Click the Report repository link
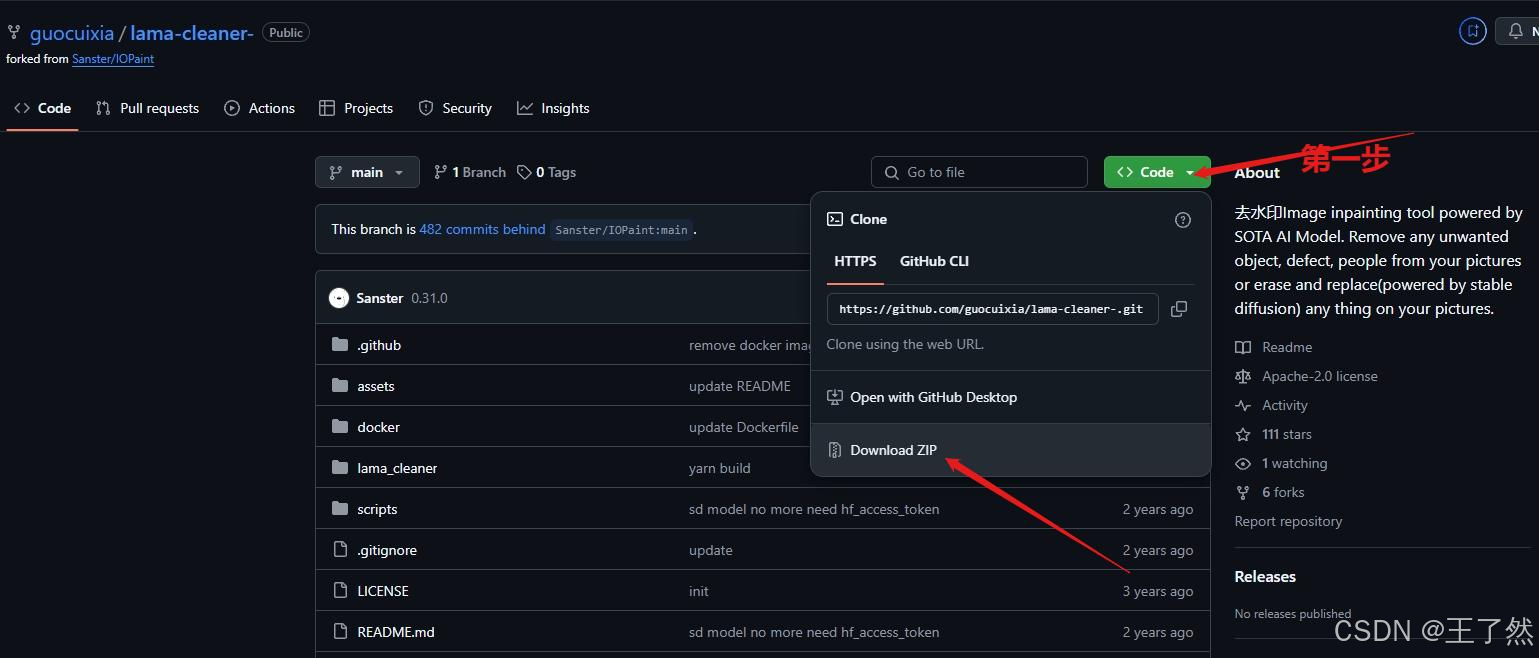Viewport: 1539px width, 658px height. click(x=1288, y=521)
